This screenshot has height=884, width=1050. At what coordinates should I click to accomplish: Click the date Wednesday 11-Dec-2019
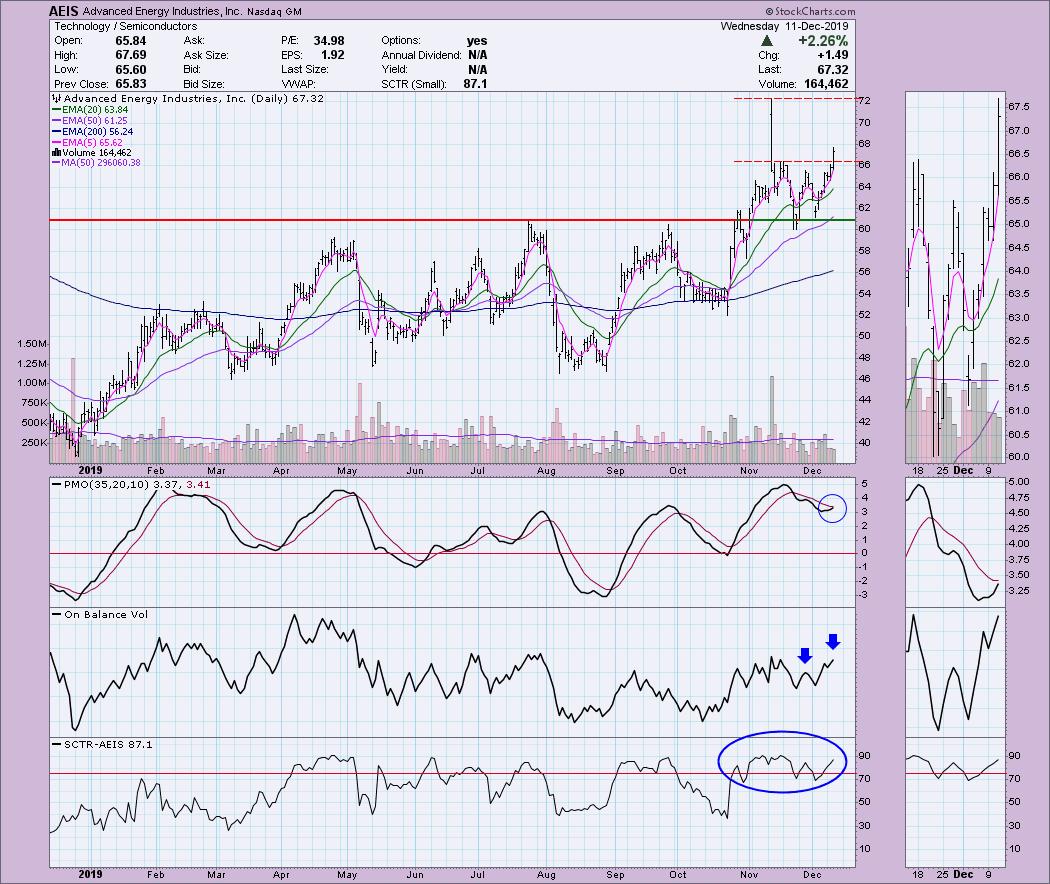point(784,26)
